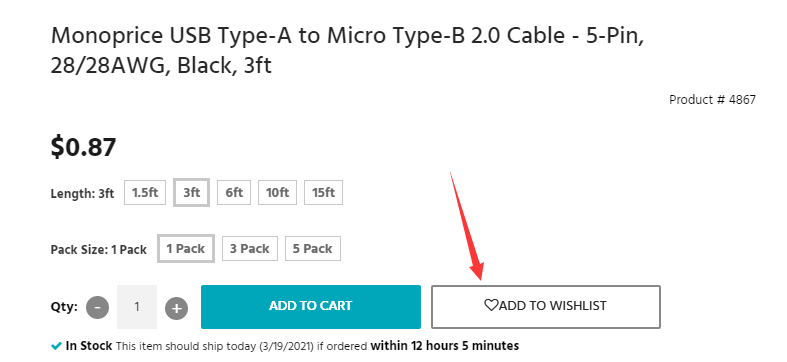Select the 1.5ft length option

(145, 192)
